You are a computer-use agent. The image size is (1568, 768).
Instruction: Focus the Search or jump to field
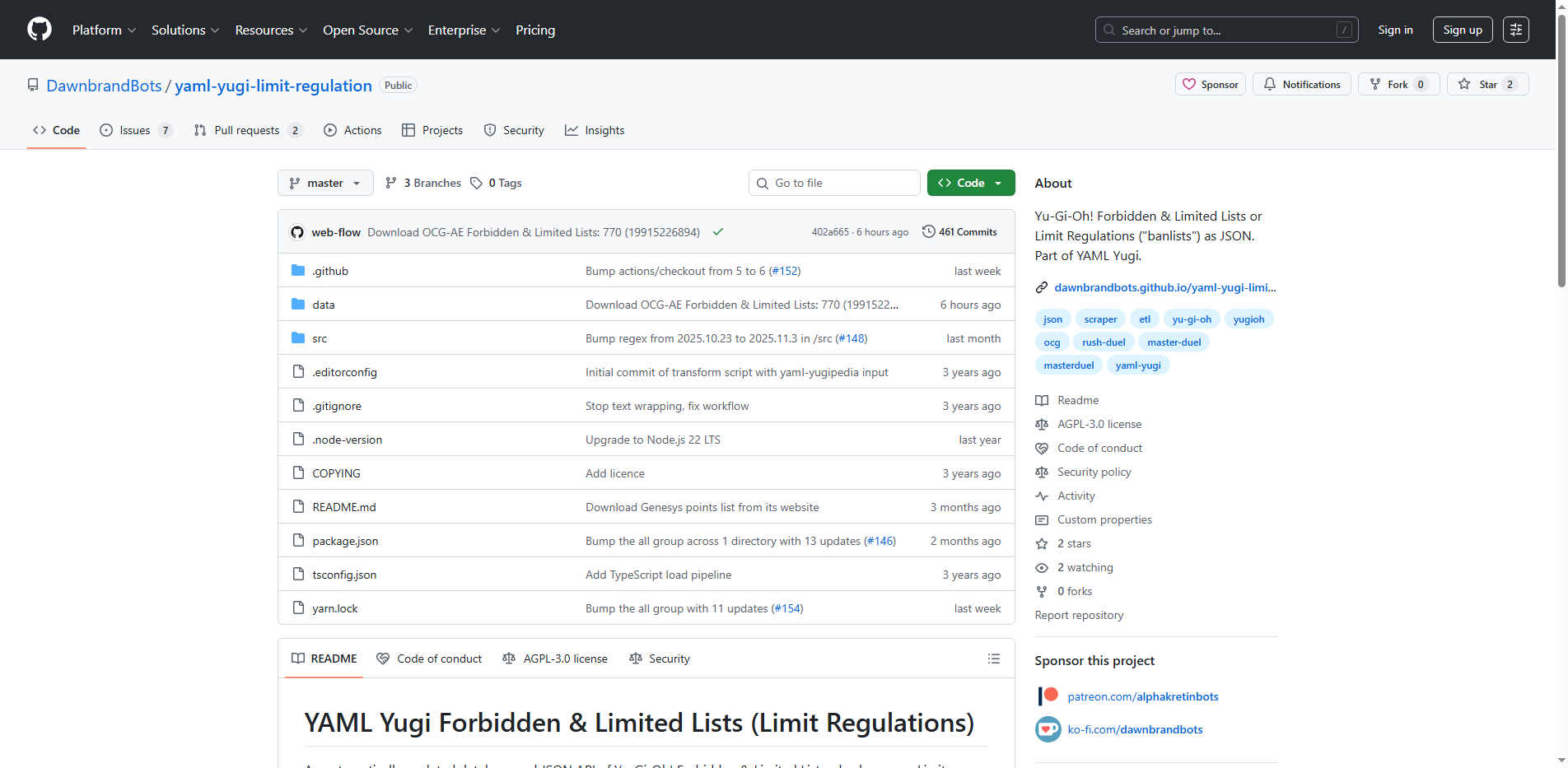click(1227, 30)
